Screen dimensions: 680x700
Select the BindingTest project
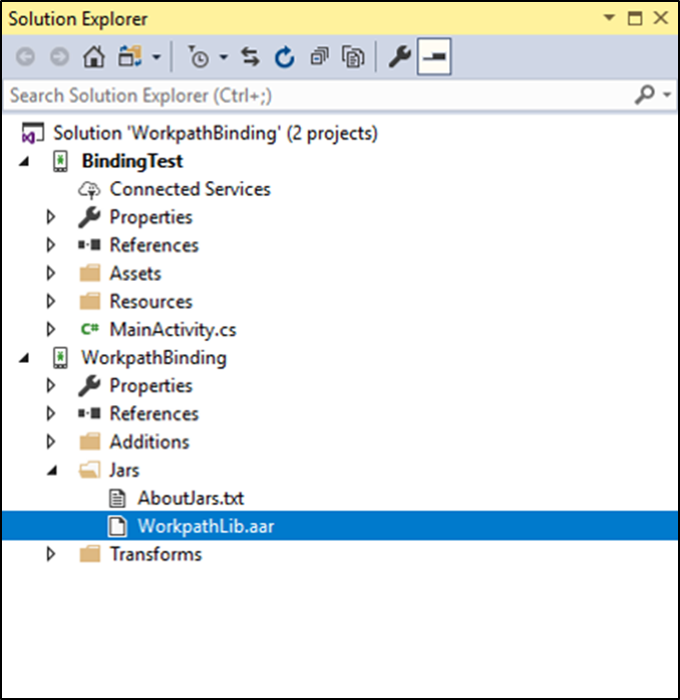click(132, 161)
